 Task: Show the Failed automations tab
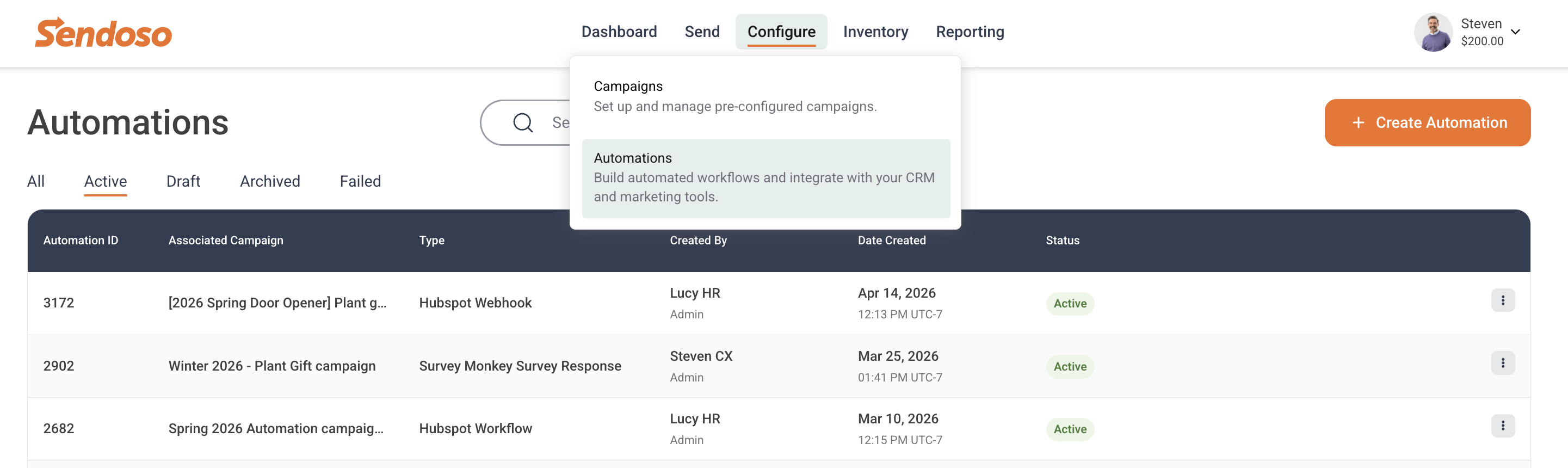[x=360, y=181]
